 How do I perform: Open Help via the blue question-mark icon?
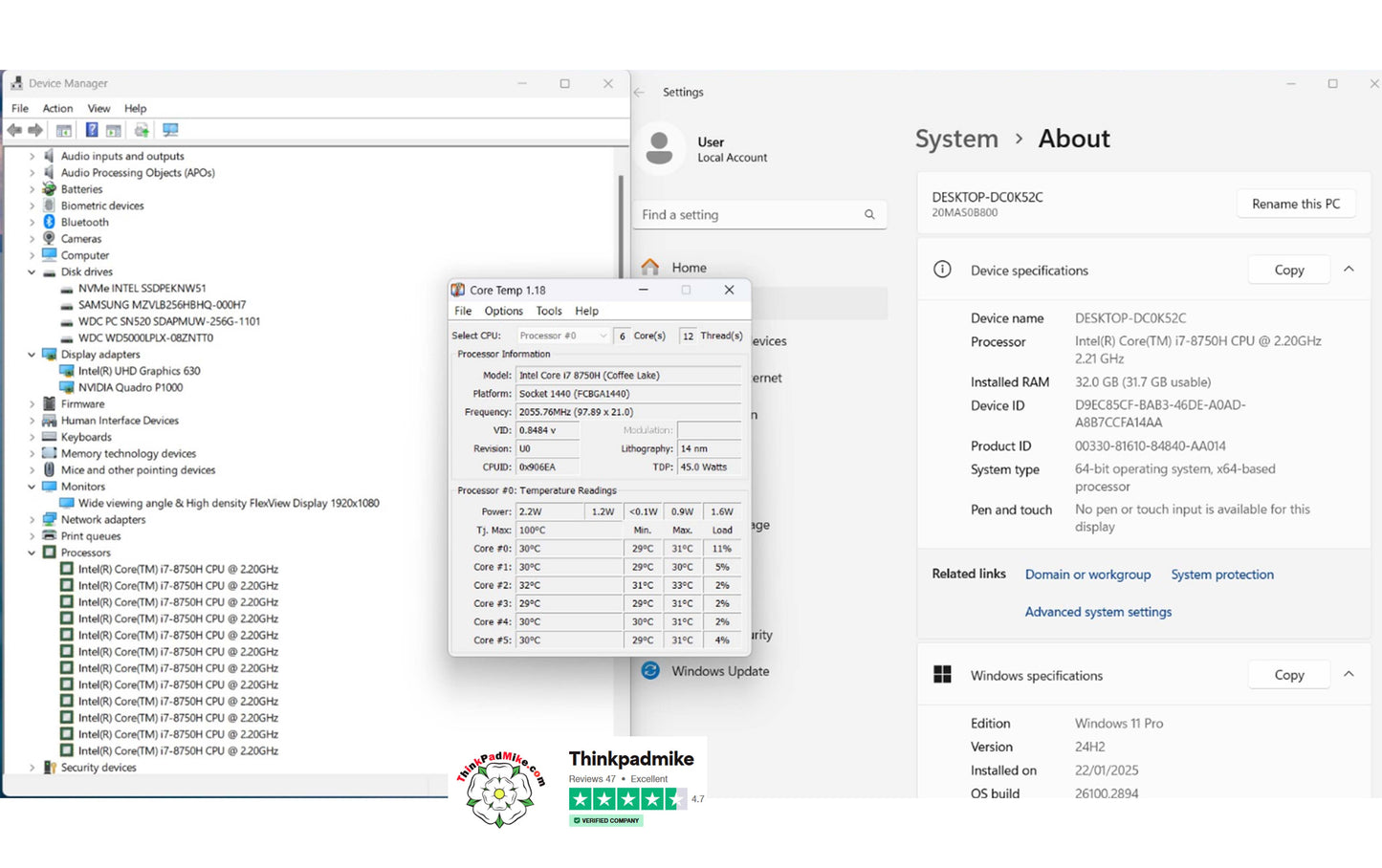pyautogui.click(x=92, y=130)
